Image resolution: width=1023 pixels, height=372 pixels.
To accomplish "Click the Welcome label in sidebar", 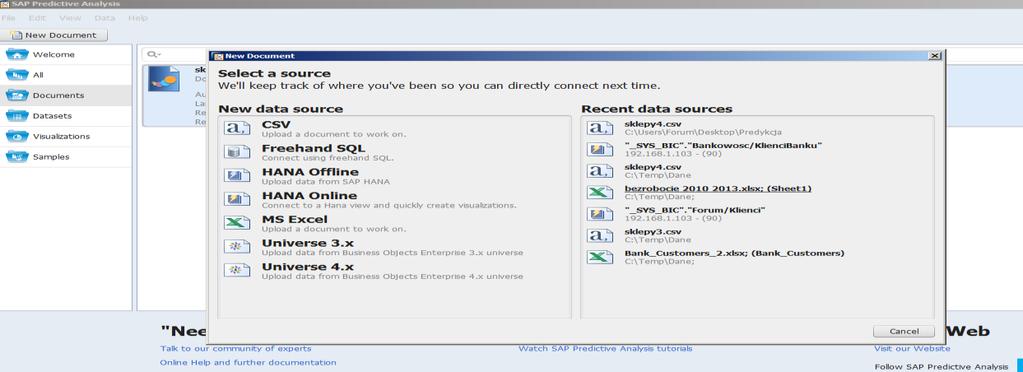I will click(x=53, y=55).
